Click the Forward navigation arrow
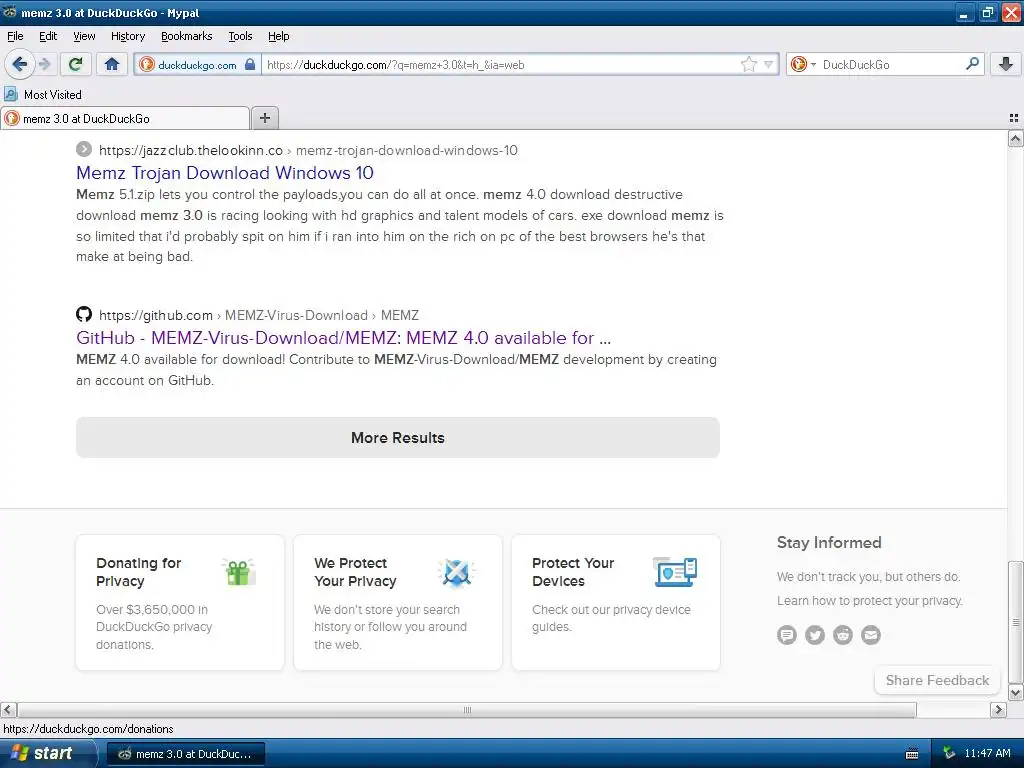 tap(45, 64)
